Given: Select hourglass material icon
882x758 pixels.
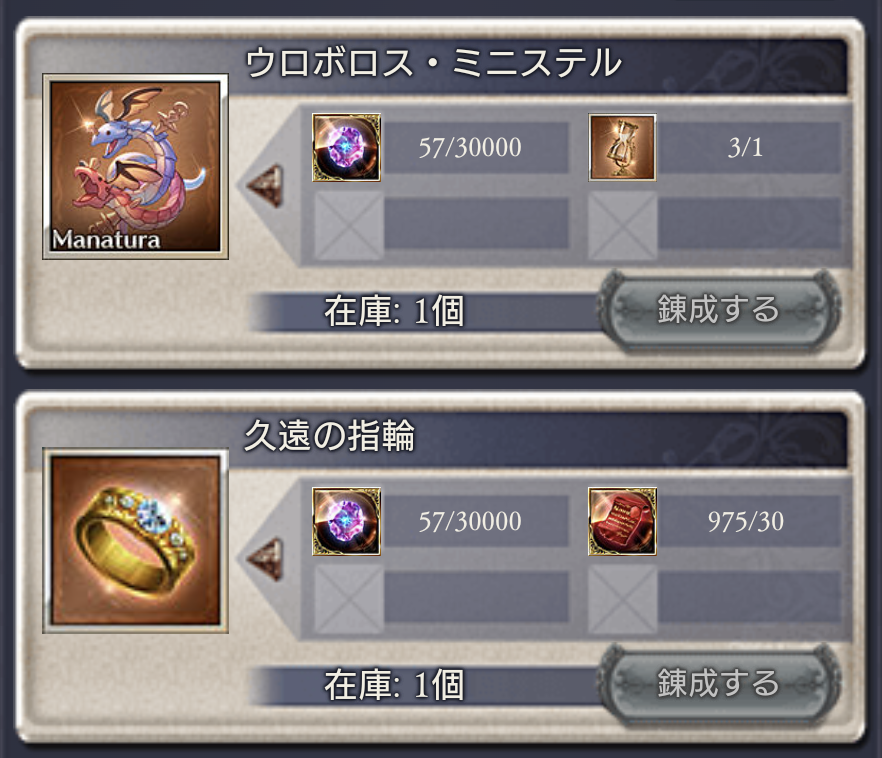Looking at the screenshot, I should click(x=622, y=147).
